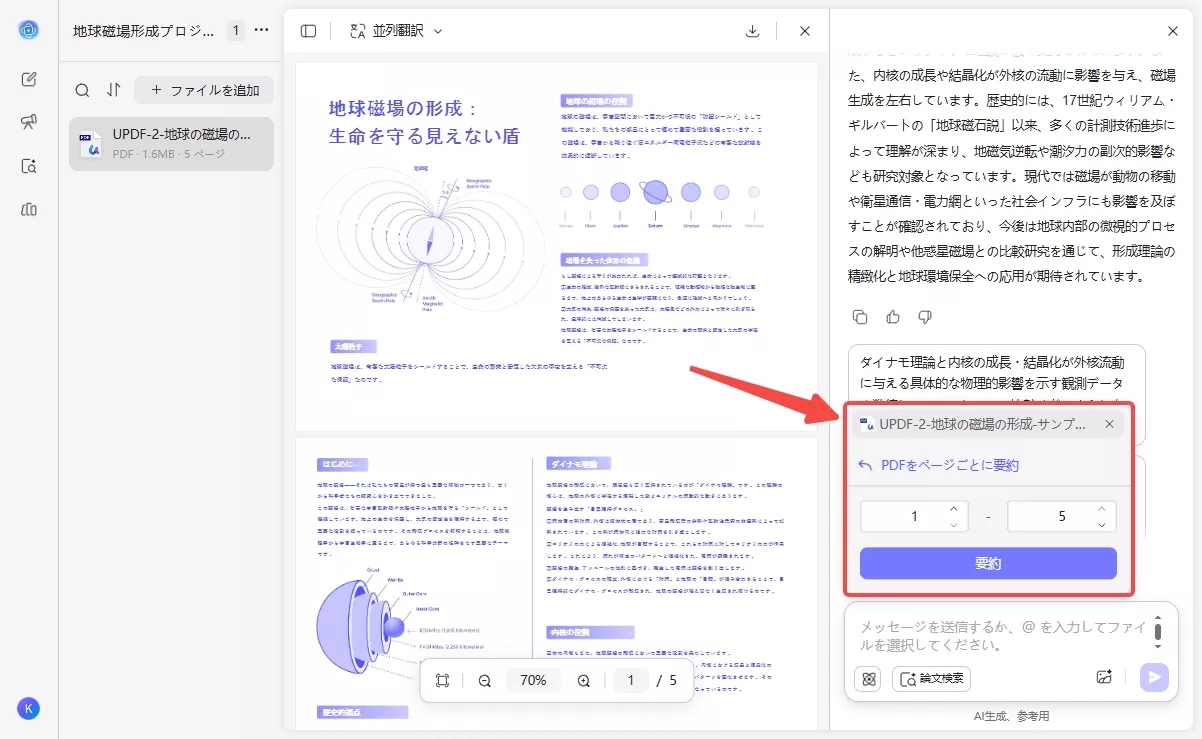Zoom out the PDF

(x=485, y=681)
